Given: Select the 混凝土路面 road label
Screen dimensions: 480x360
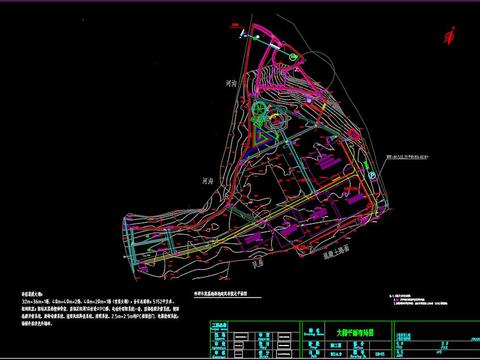Looking at the screenshot, I should pyautogui.click(x=336, y=253).
